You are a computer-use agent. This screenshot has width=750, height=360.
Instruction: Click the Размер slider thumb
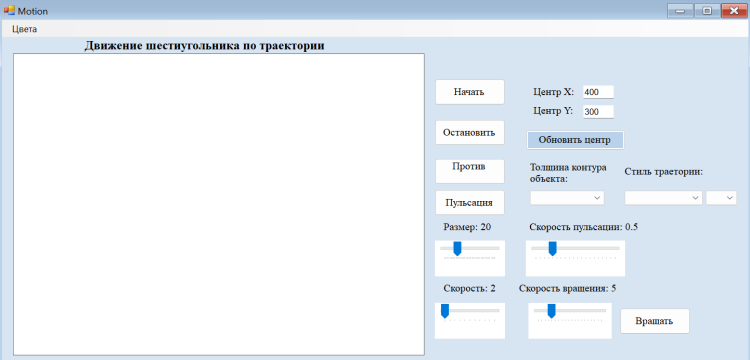(x=457, y=249)
